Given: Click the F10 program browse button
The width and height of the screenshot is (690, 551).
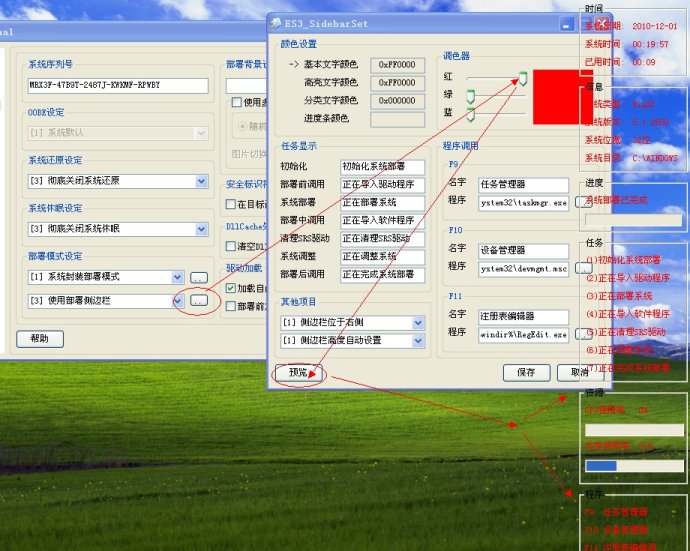Looking at the screenshot, I should tap(583, 268).
